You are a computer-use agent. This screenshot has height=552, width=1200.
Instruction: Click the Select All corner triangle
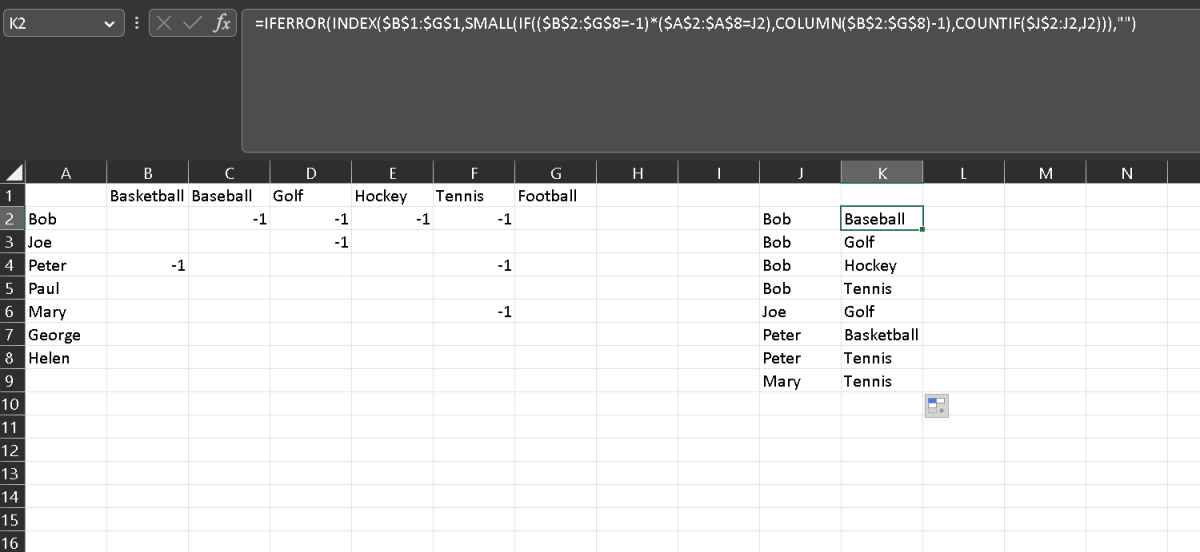pos(14,173)
